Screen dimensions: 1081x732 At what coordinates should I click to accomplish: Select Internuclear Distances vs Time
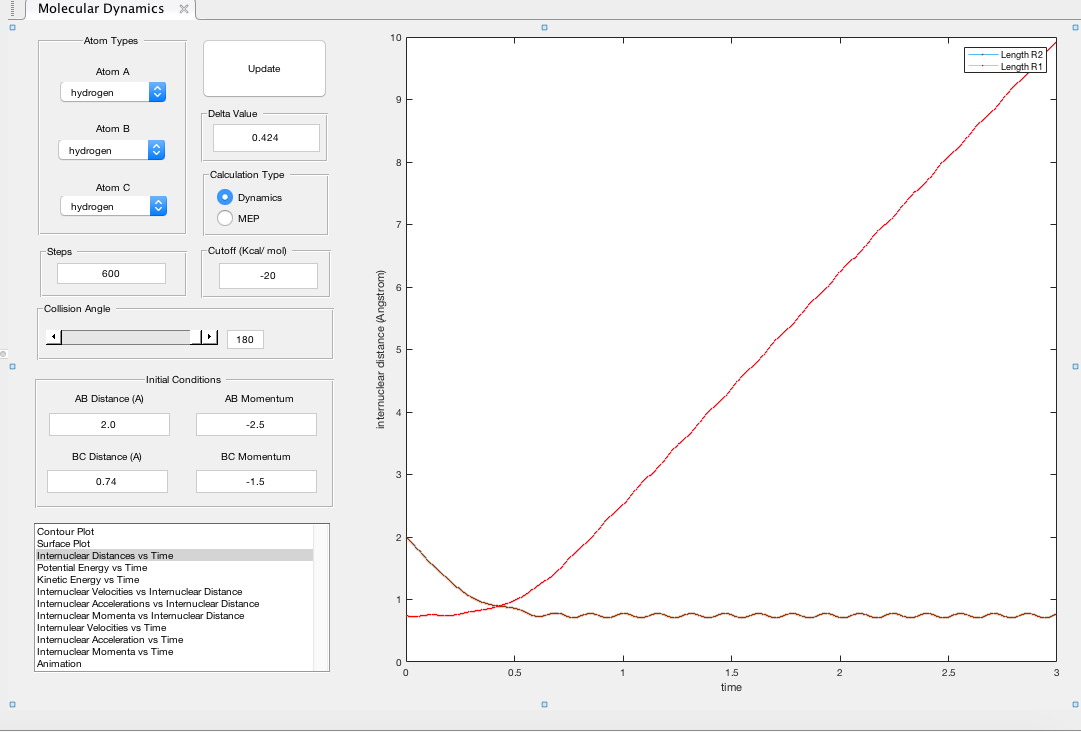pos(174,556)
